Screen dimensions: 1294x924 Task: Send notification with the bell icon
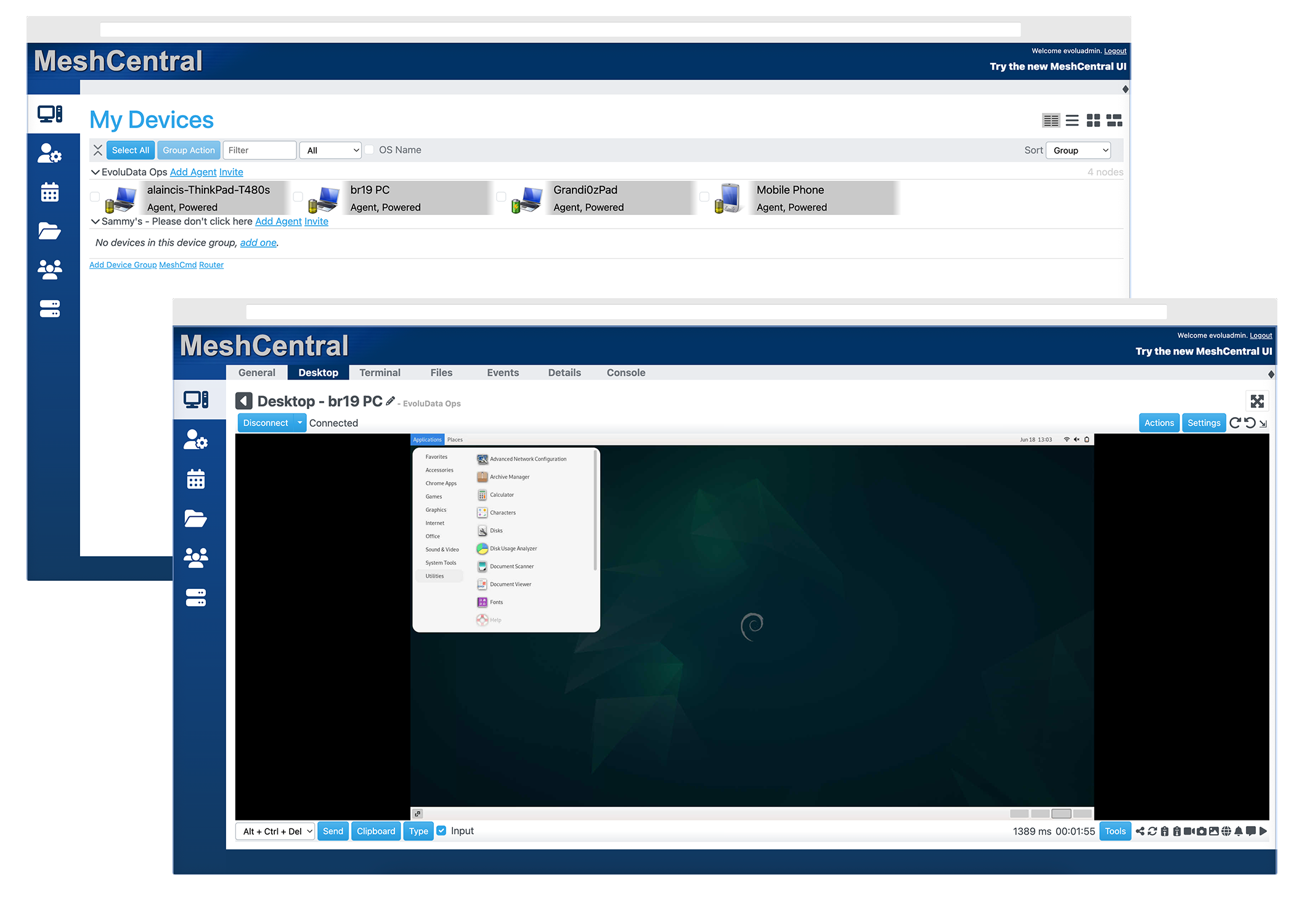click(x=1239, y=831)
